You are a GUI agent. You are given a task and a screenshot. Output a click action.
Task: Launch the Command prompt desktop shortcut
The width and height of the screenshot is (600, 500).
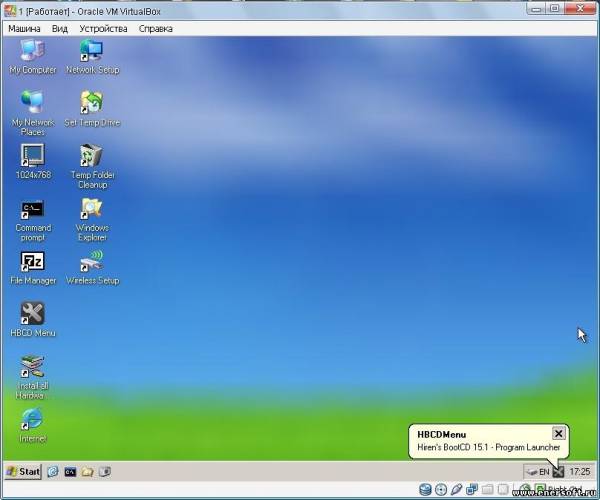(x=33, y=220)
